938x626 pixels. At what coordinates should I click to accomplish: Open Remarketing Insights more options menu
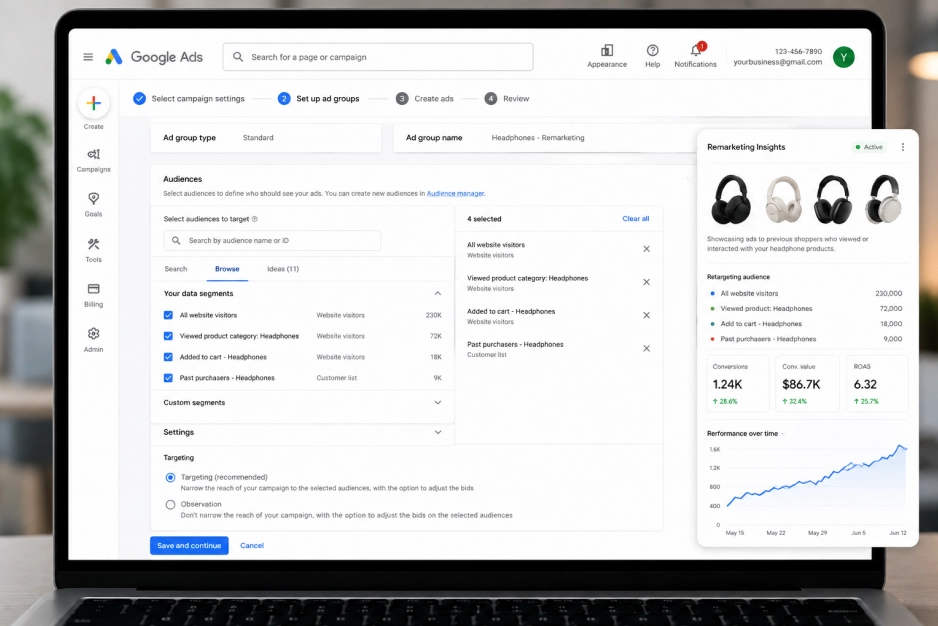click(x=903, y=147)
